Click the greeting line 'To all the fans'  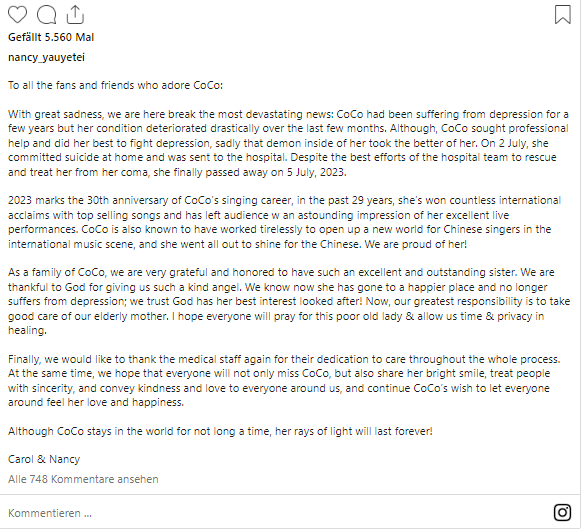(x=116, y=85)
